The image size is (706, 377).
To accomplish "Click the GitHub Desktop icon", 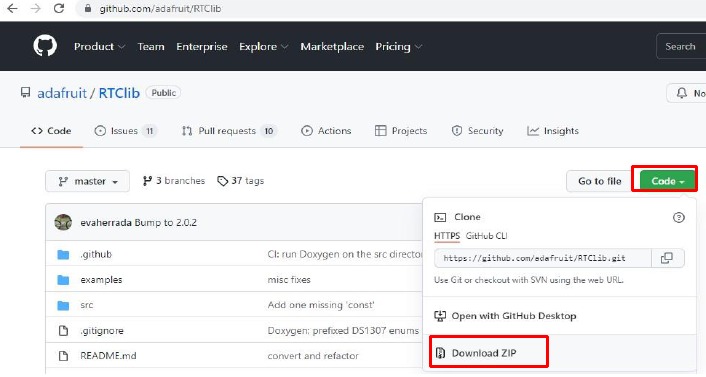I will click(x=440, y=316).
